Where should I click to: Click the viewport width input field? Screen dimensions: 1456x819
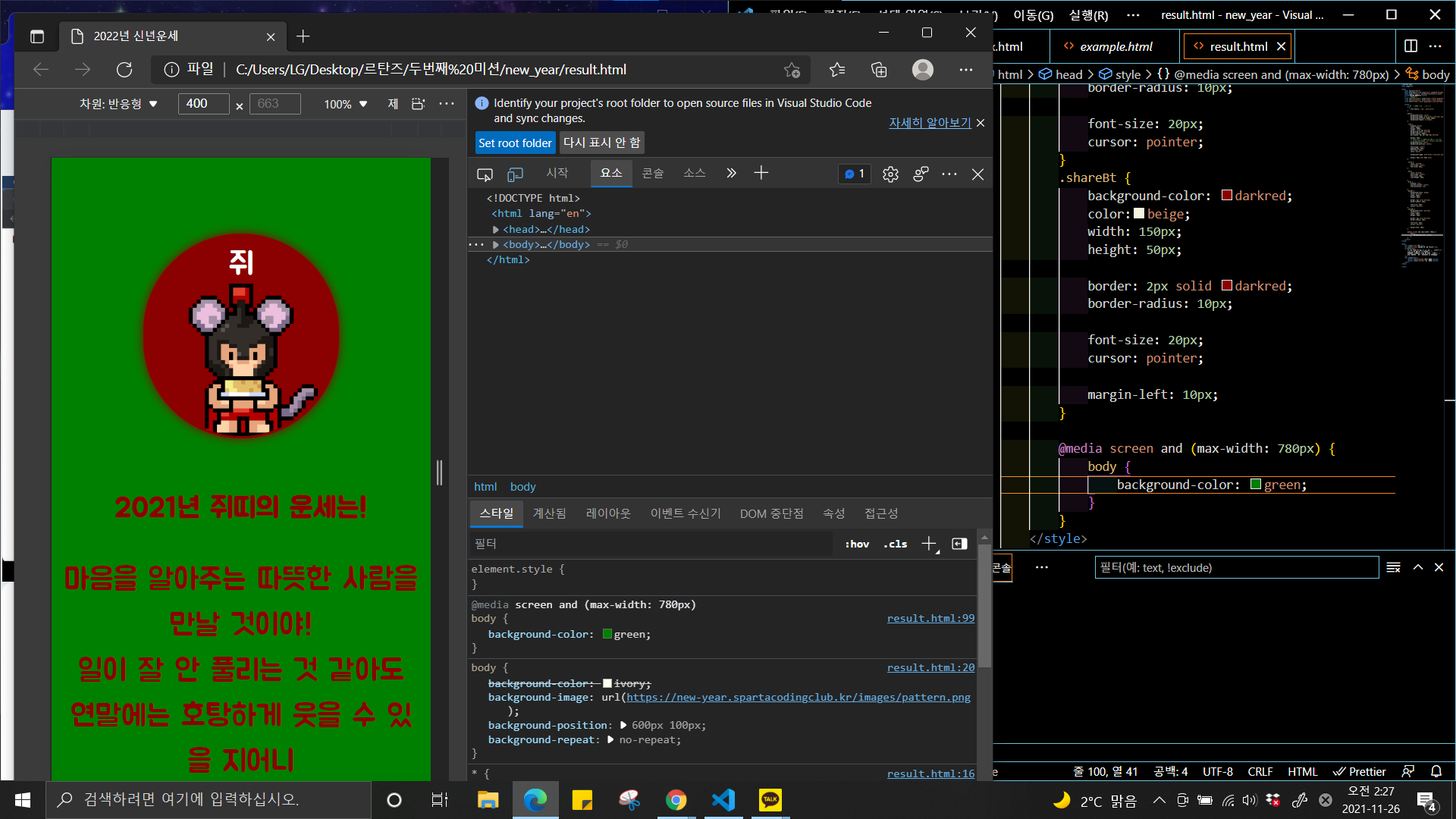pyautogui.click(x=203, y=104)
